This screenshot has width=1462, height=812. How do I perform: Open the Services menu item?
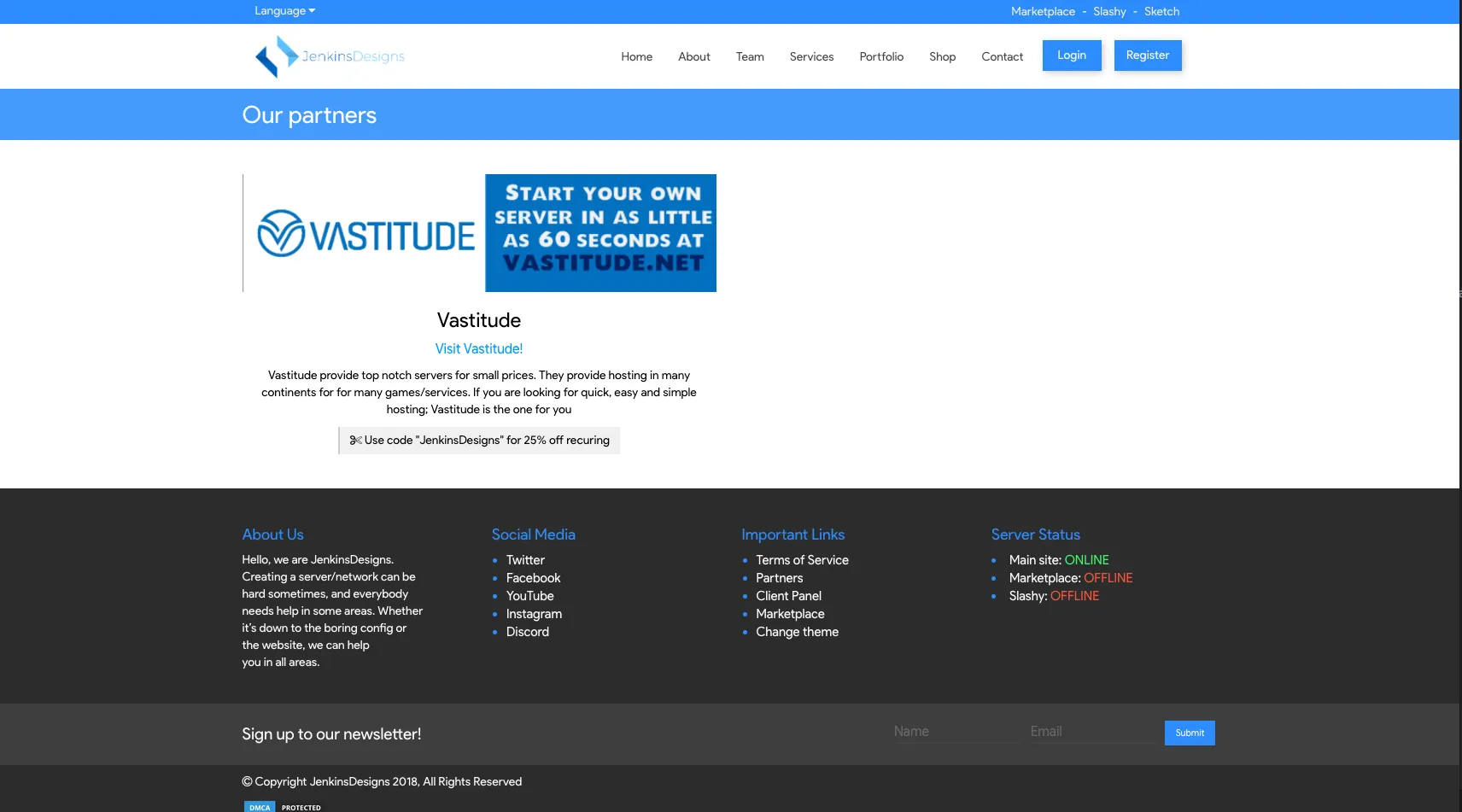coord(811,56)
